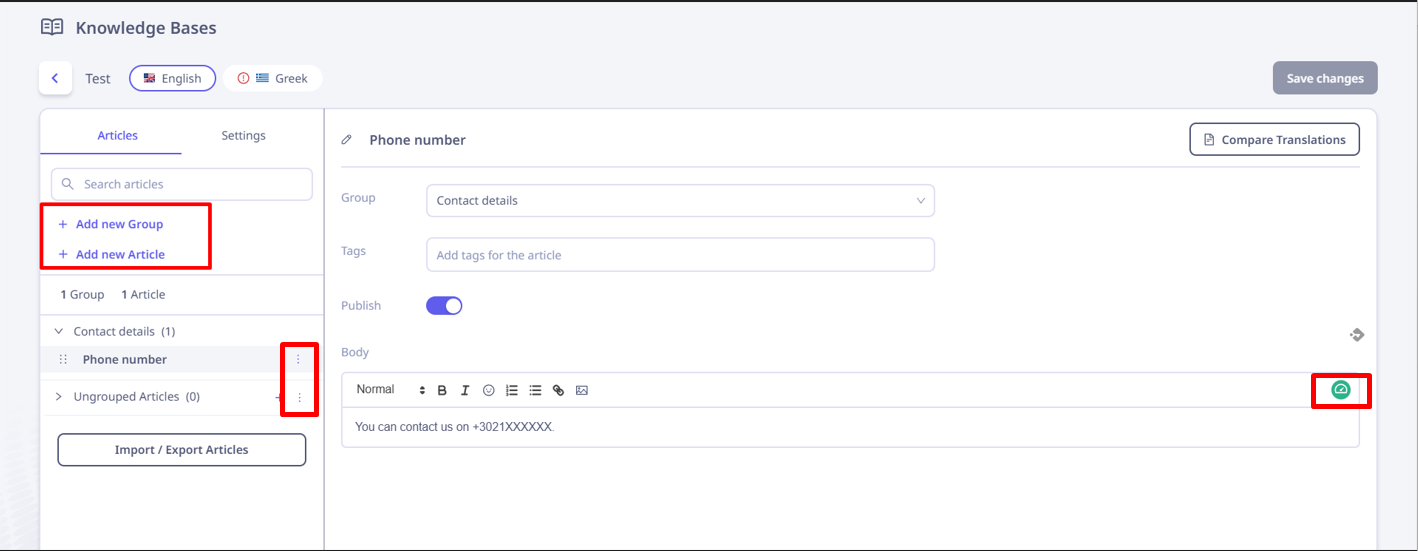
Task: Switch to the Settings tab
Action: 244,135
